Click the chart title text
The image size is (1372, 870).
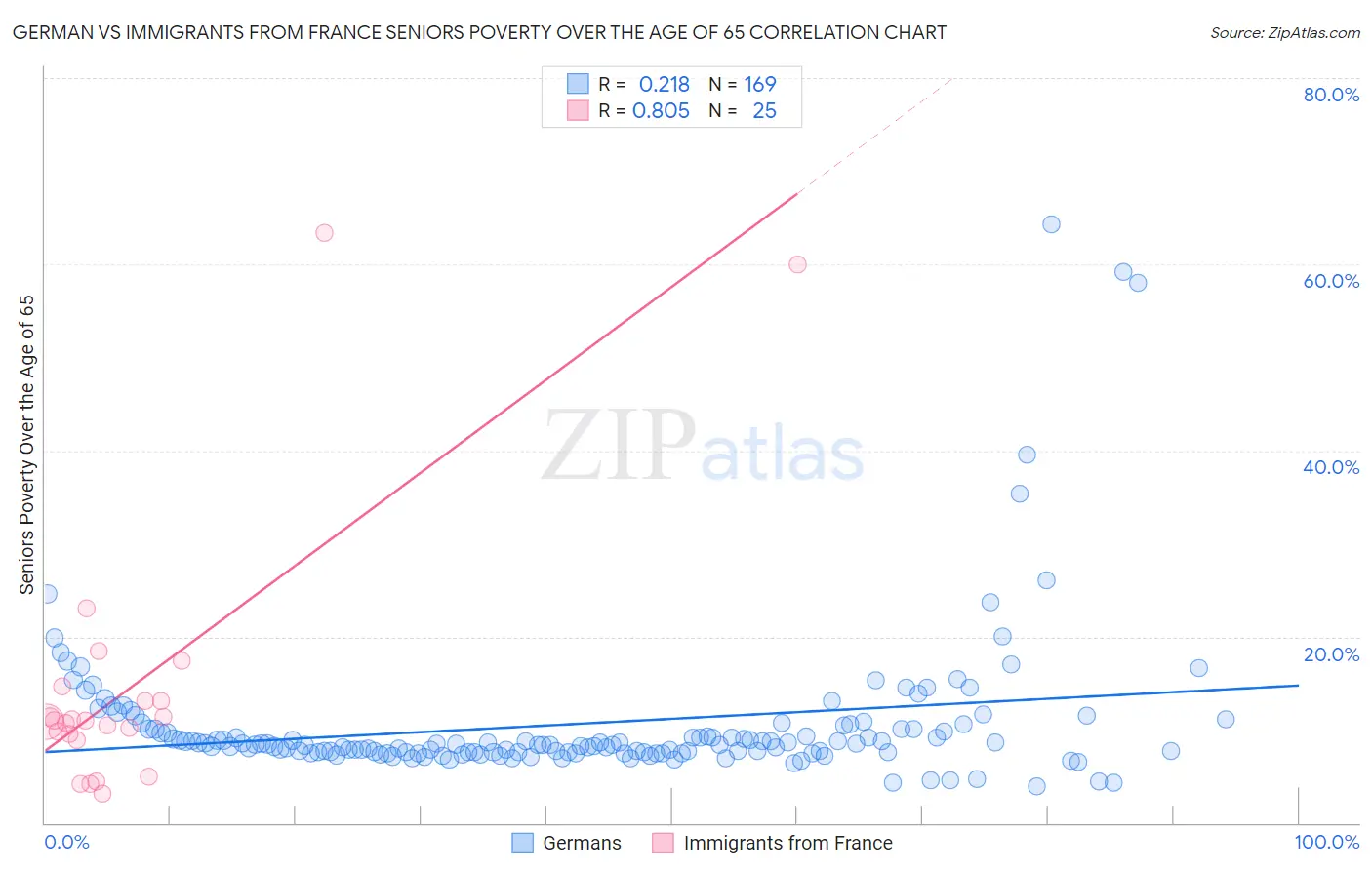pyautogui.click(x=479, y=32)
